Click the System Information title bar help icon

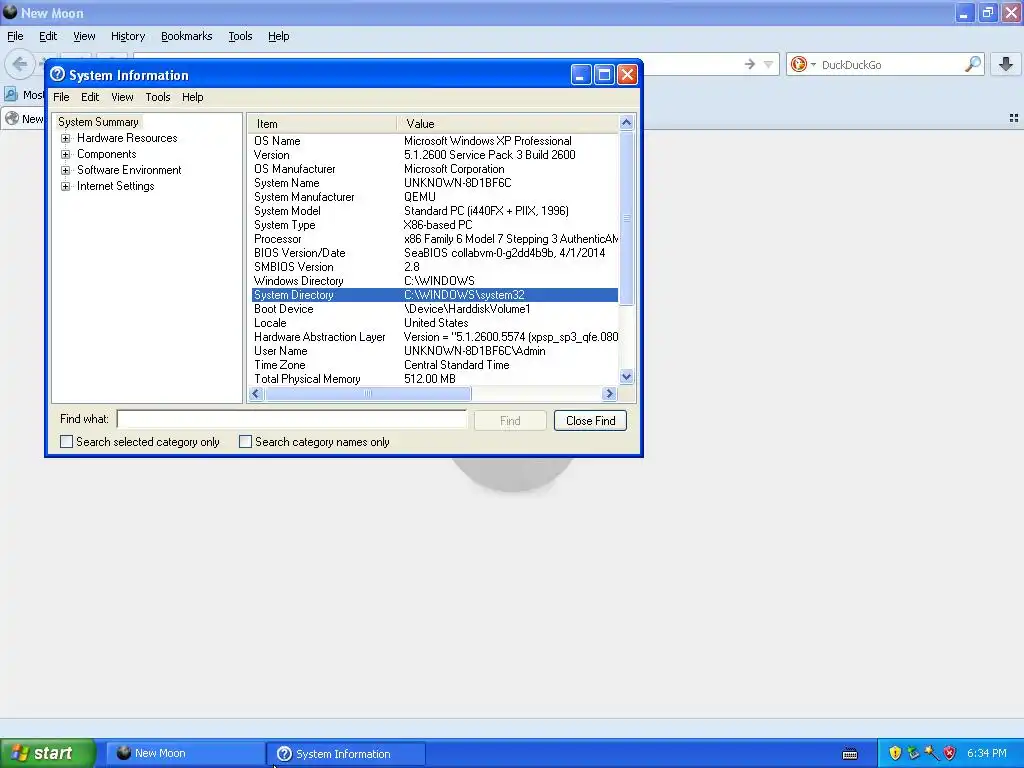(57, 74)
